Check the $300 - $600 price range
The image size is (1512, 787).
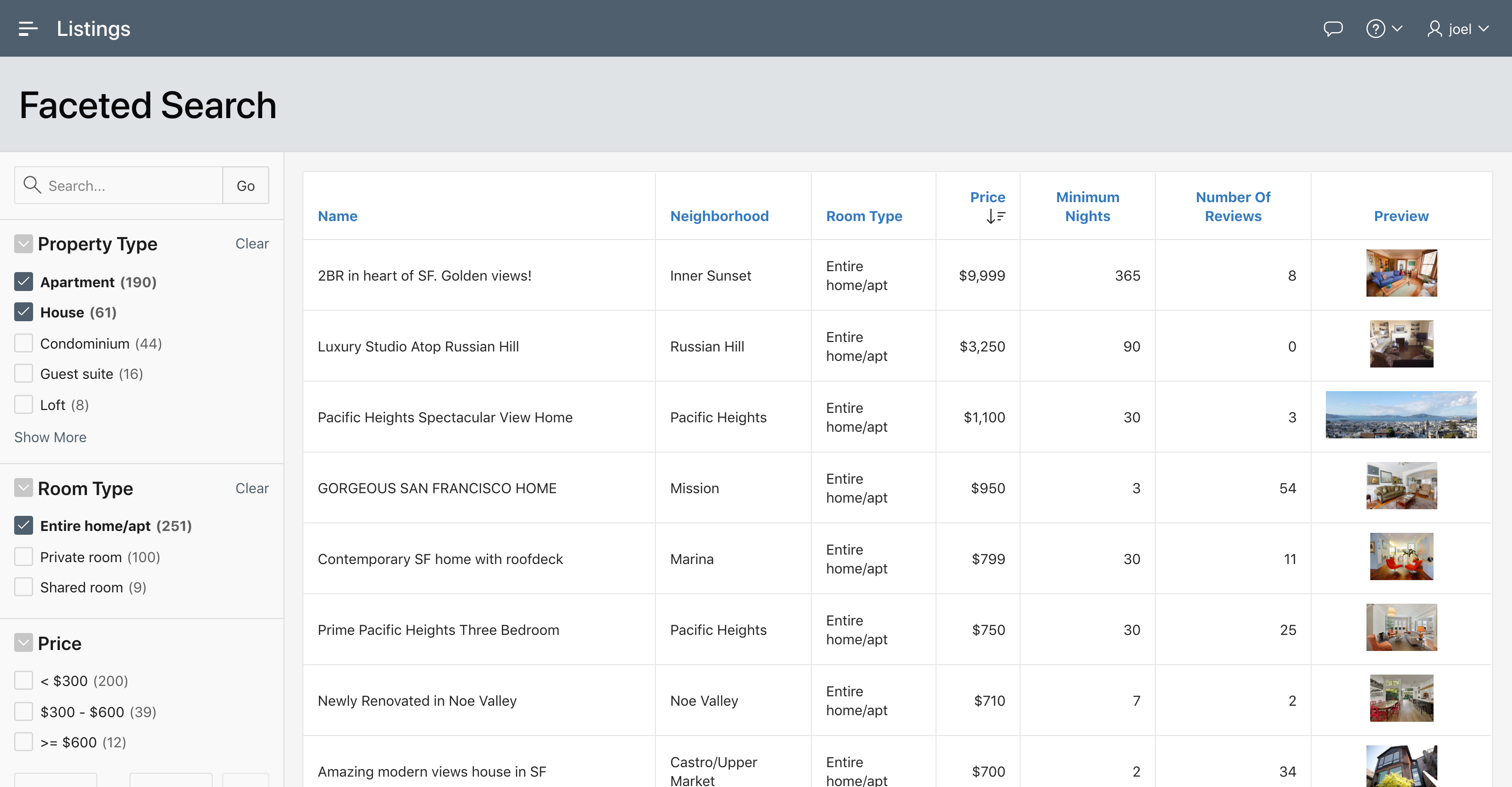point(24,712)
